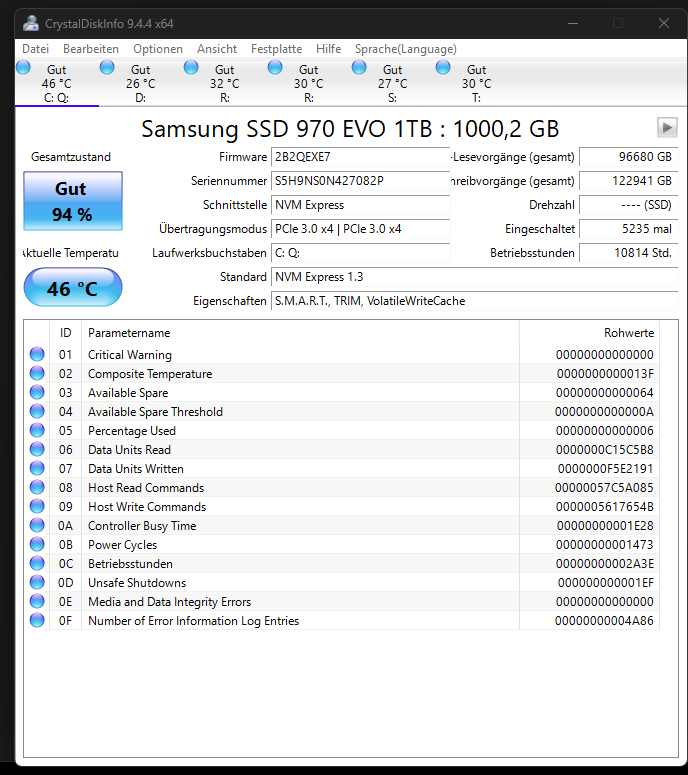This screenshot has width=688, height=775.
Task: Select the Percentage Used parameter name
Action: (131, 431)
